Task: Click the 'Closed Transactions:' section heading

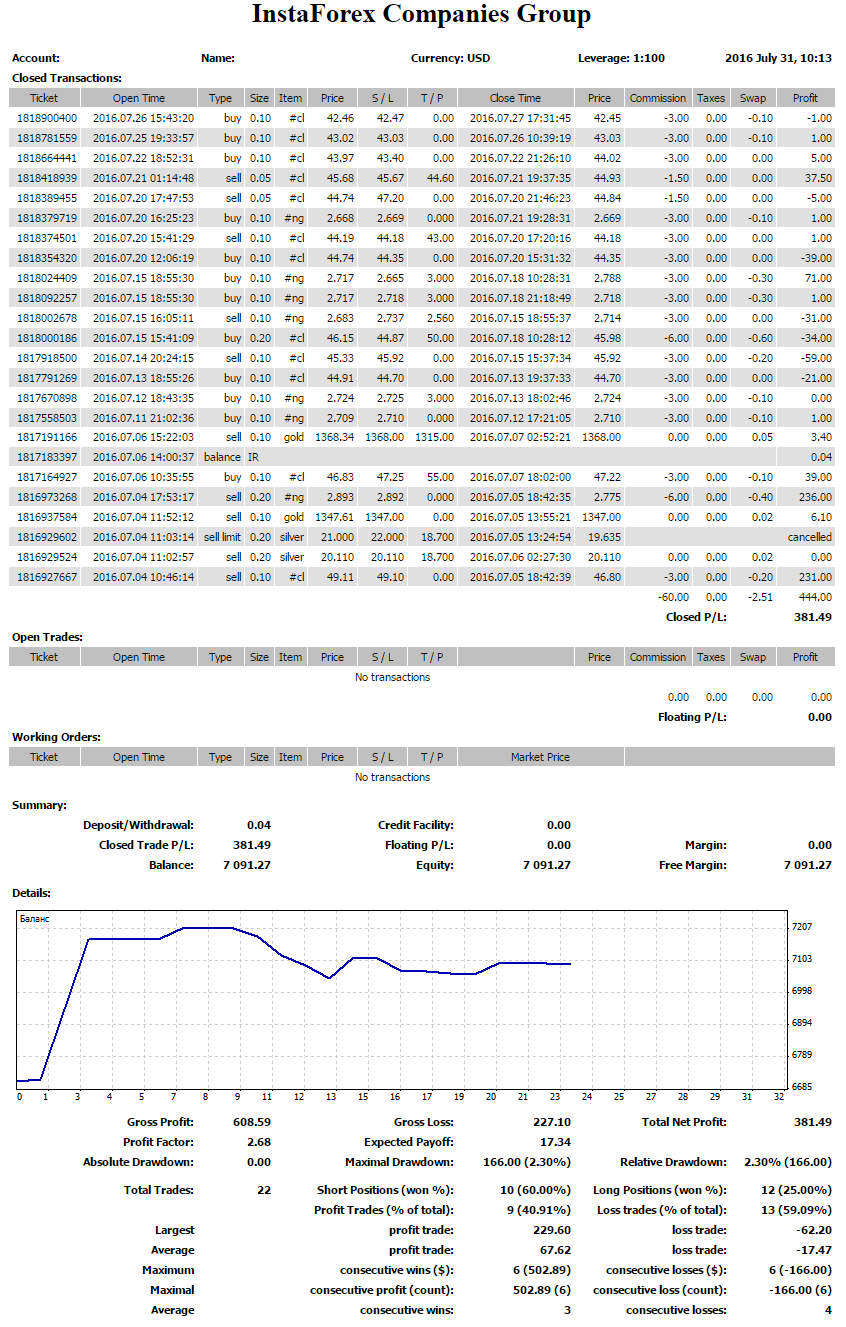Action: (x=67, y=78)
